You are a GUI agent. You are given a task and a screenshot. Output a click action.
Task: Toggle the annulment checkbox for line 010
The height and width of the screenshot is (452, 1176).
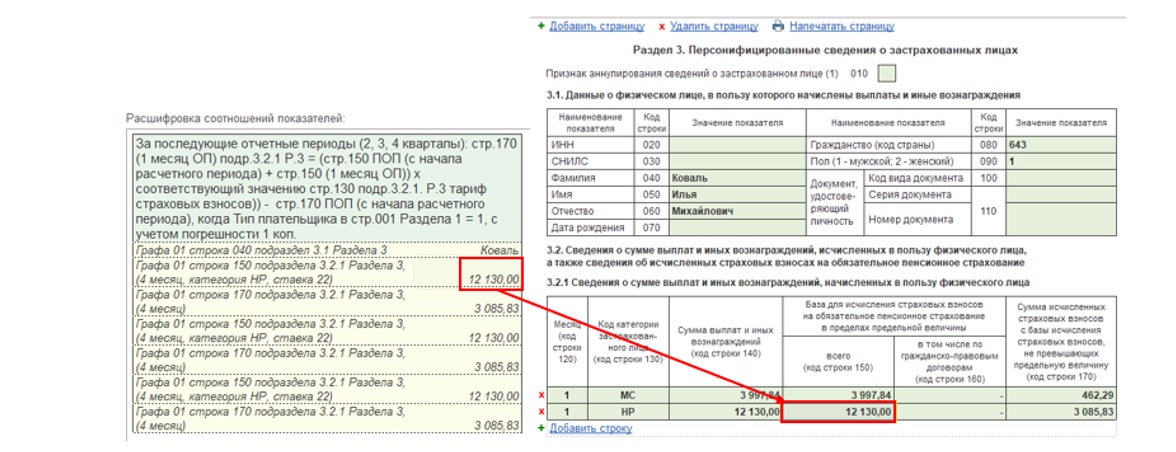887,74
